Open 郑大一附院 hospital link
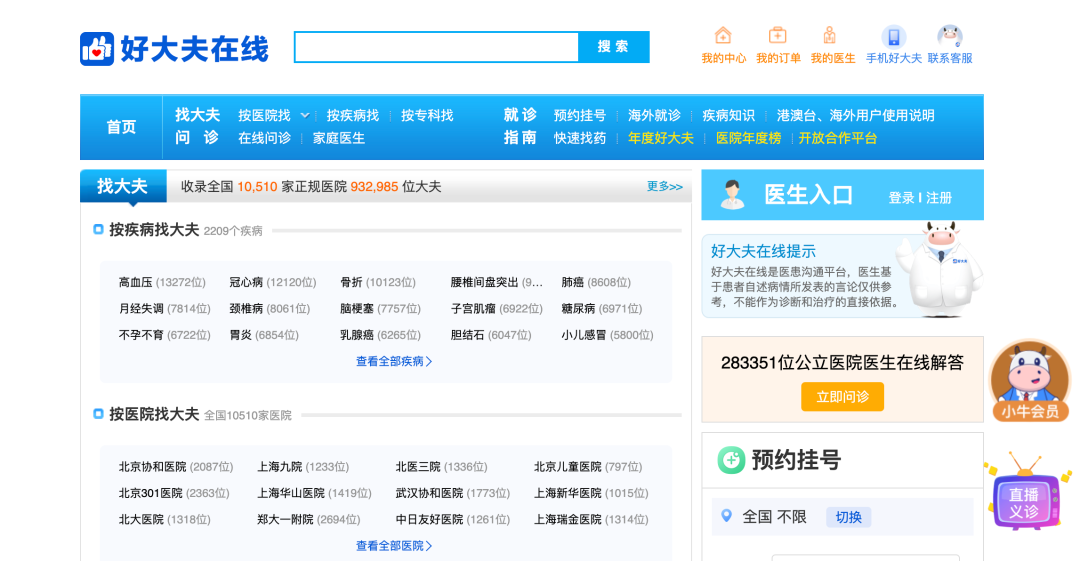Viewport: 1080px width, 561px height. pyautogui.click(x=285, y=519)
